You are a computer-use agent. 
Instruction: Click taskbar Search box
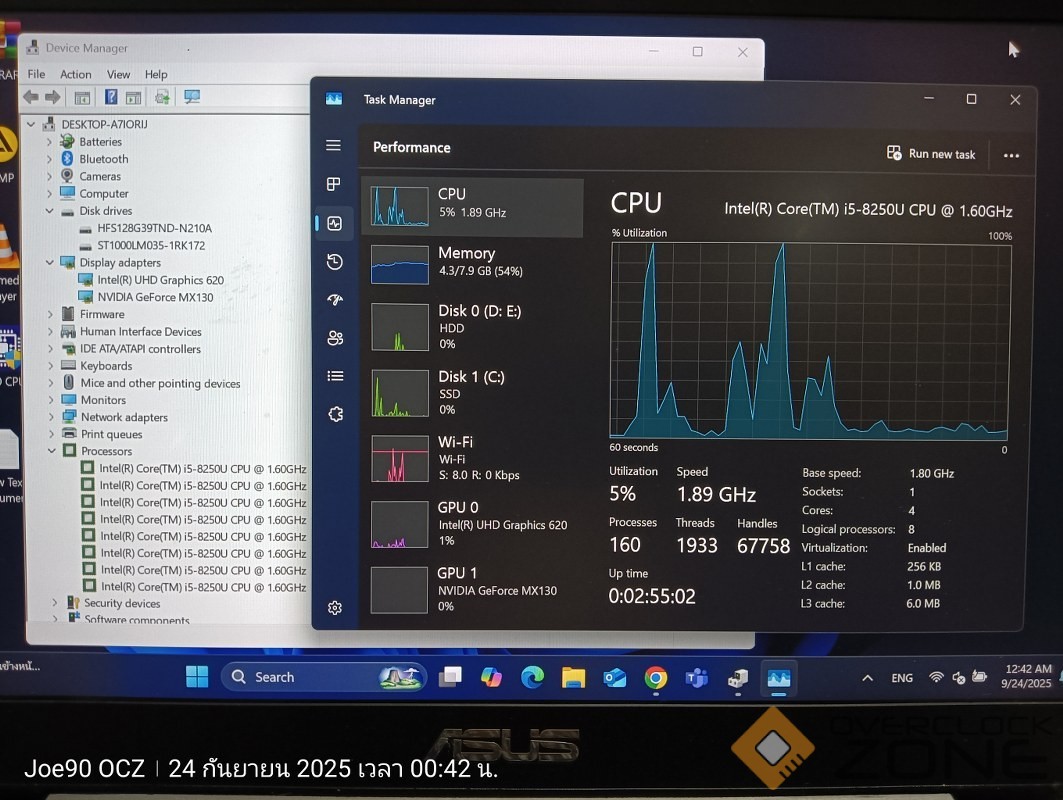click(323, 677)
